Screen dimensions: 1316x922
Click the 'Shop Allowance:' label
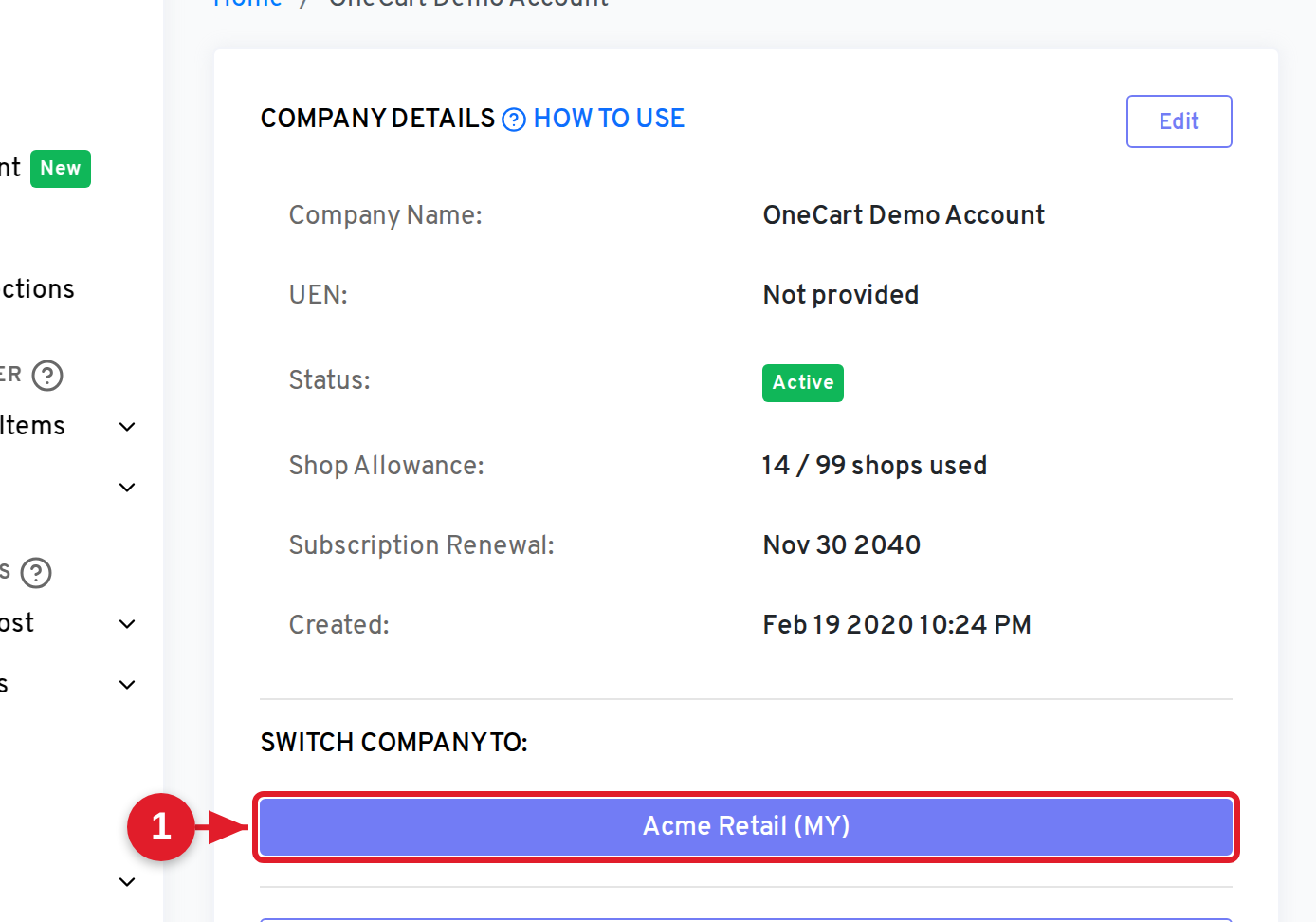click(x=387, y=466)
